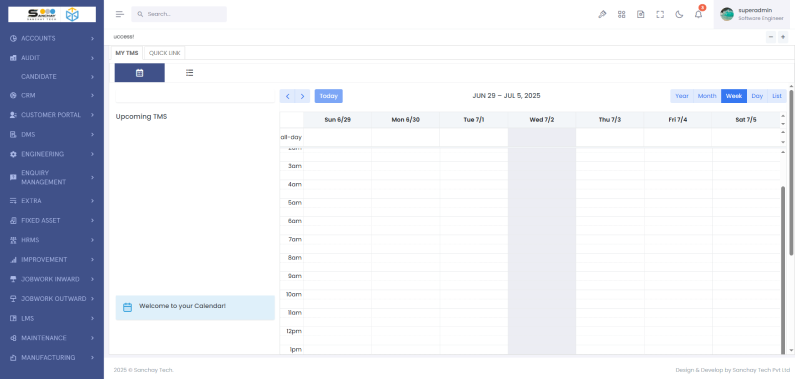
Task: Click the header Search field
Action: pos(179,14)
